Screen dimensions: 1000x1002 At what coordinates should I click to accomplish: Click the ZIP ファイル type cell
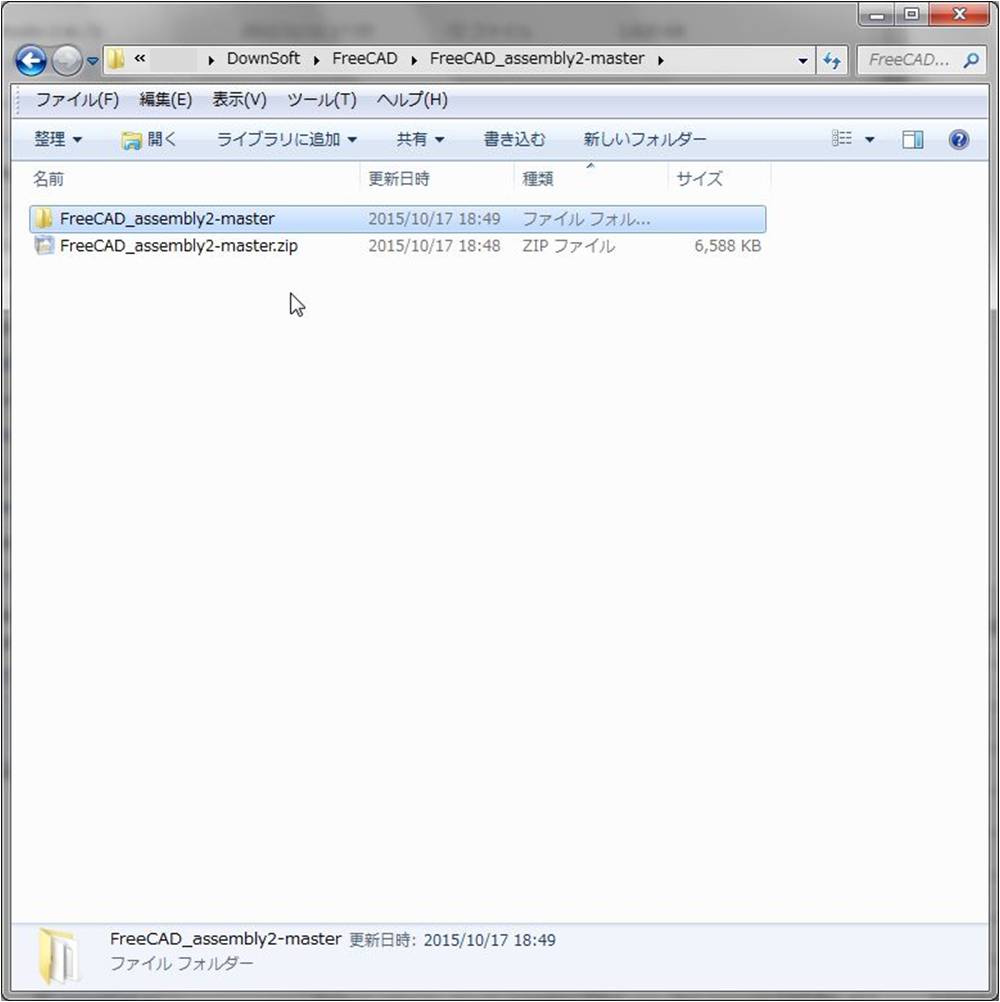[x=569, y=246]
